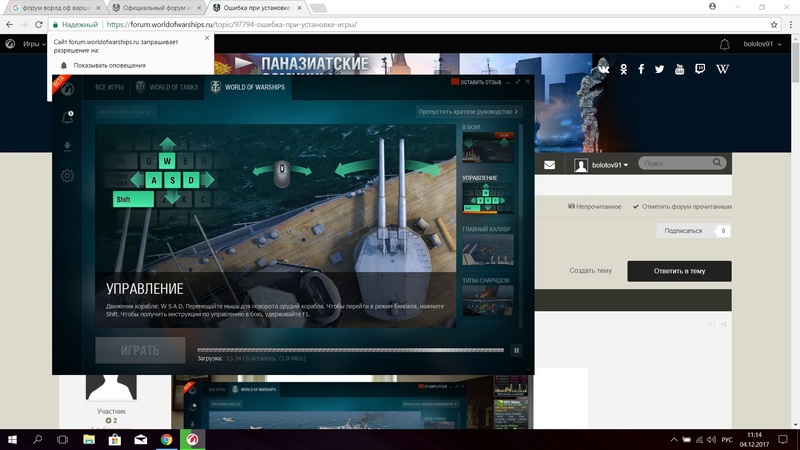Click Отметить форум прочитанным link
The height and width of the screenshot is (450, 800).
682,207
